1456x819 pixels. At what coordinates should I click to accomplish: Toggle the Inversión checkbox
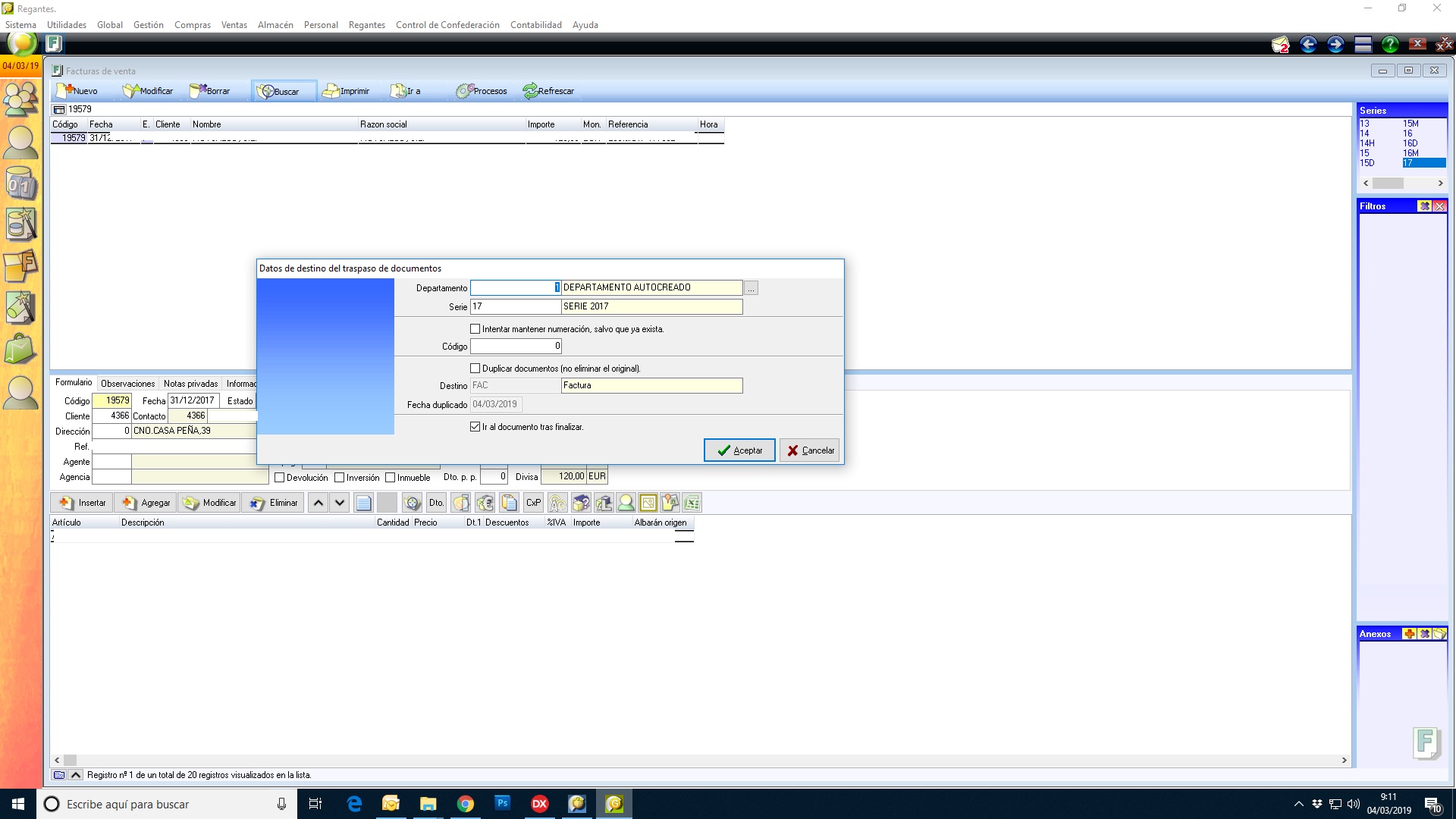340,478
